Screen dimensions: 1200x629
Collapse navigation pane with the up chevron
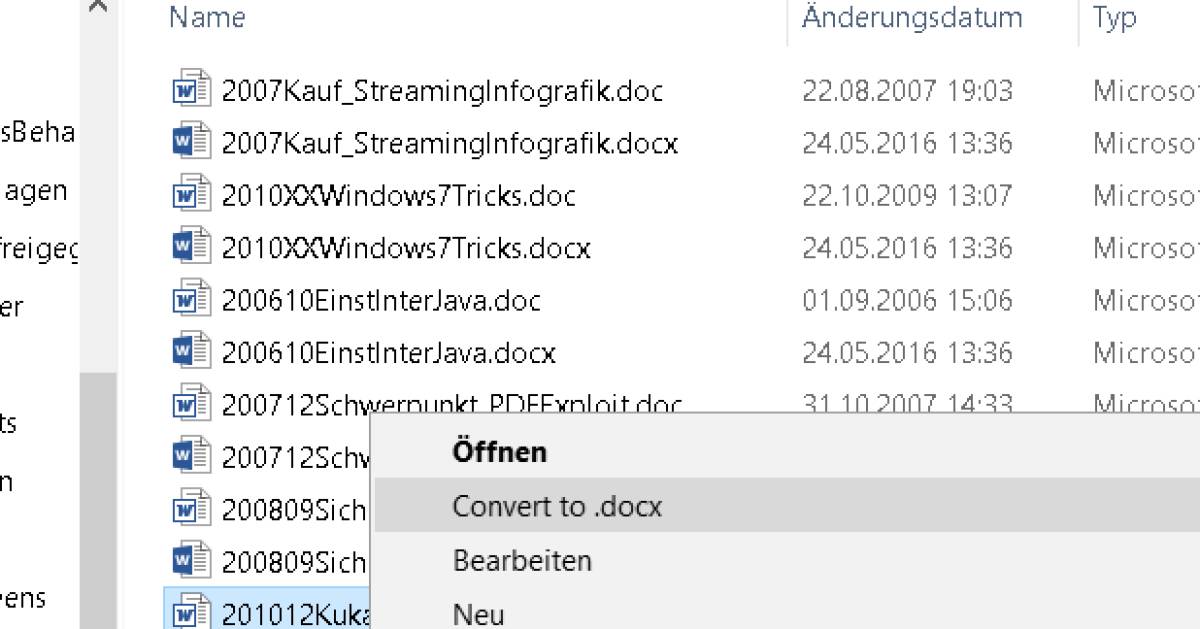98,6
